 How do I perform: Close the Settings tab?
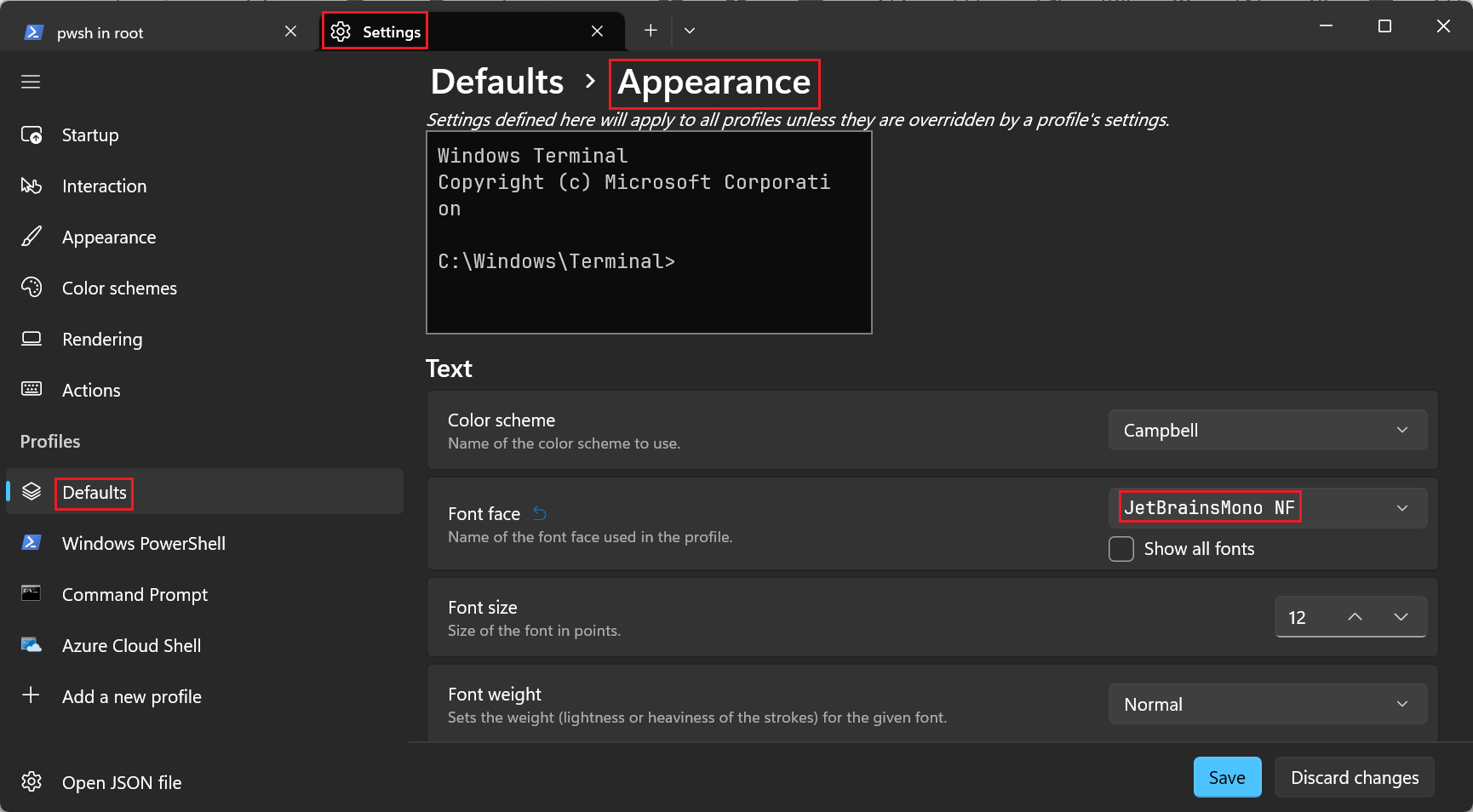point(597,31)
